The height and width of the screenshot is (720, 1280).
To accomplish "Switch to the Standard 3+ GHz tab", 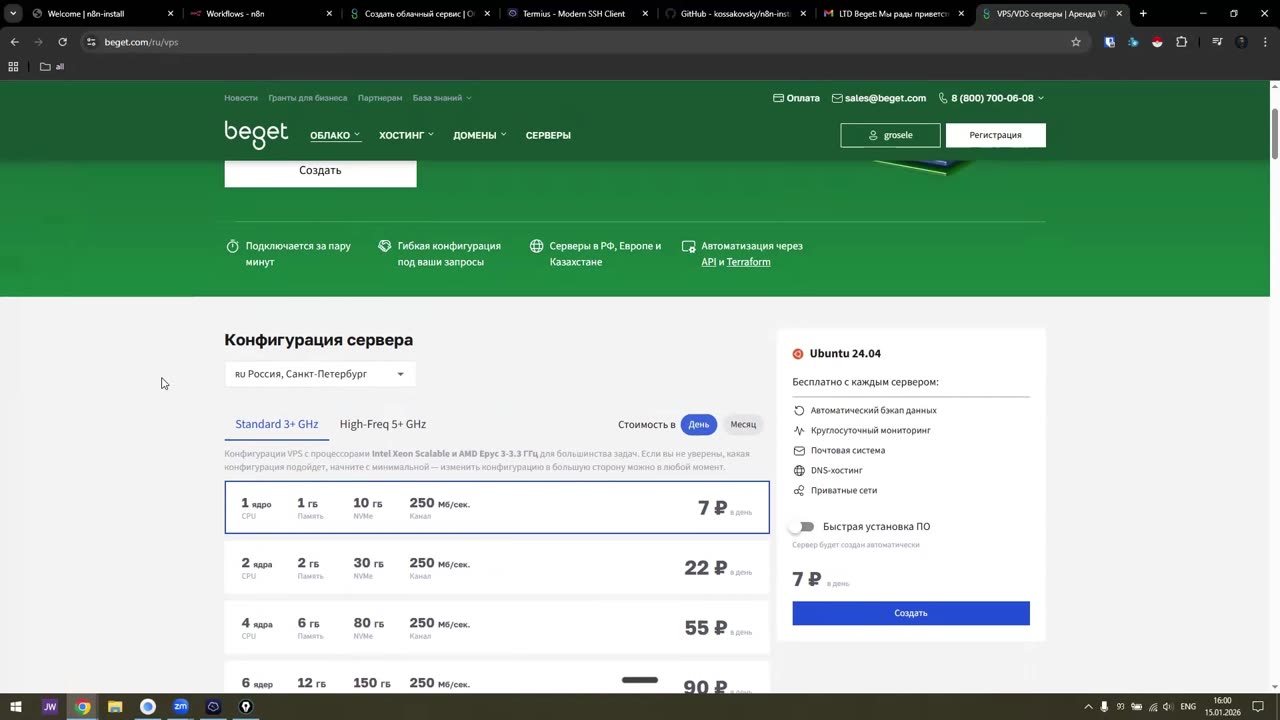I will coord(277,424).
